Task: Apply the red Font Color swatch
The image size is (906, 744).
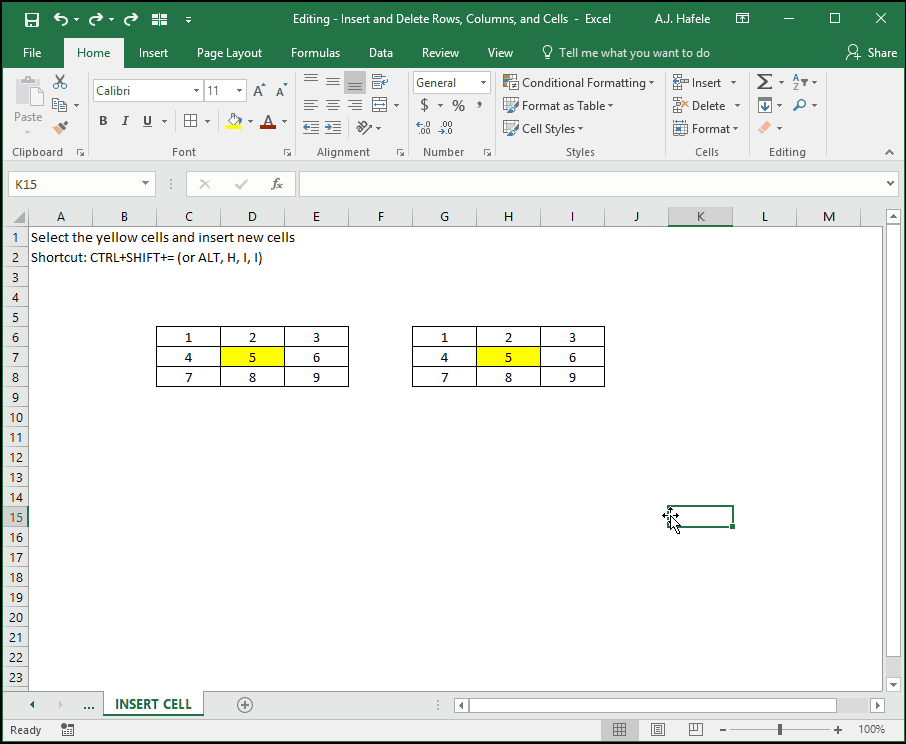Action: [268, 121]
